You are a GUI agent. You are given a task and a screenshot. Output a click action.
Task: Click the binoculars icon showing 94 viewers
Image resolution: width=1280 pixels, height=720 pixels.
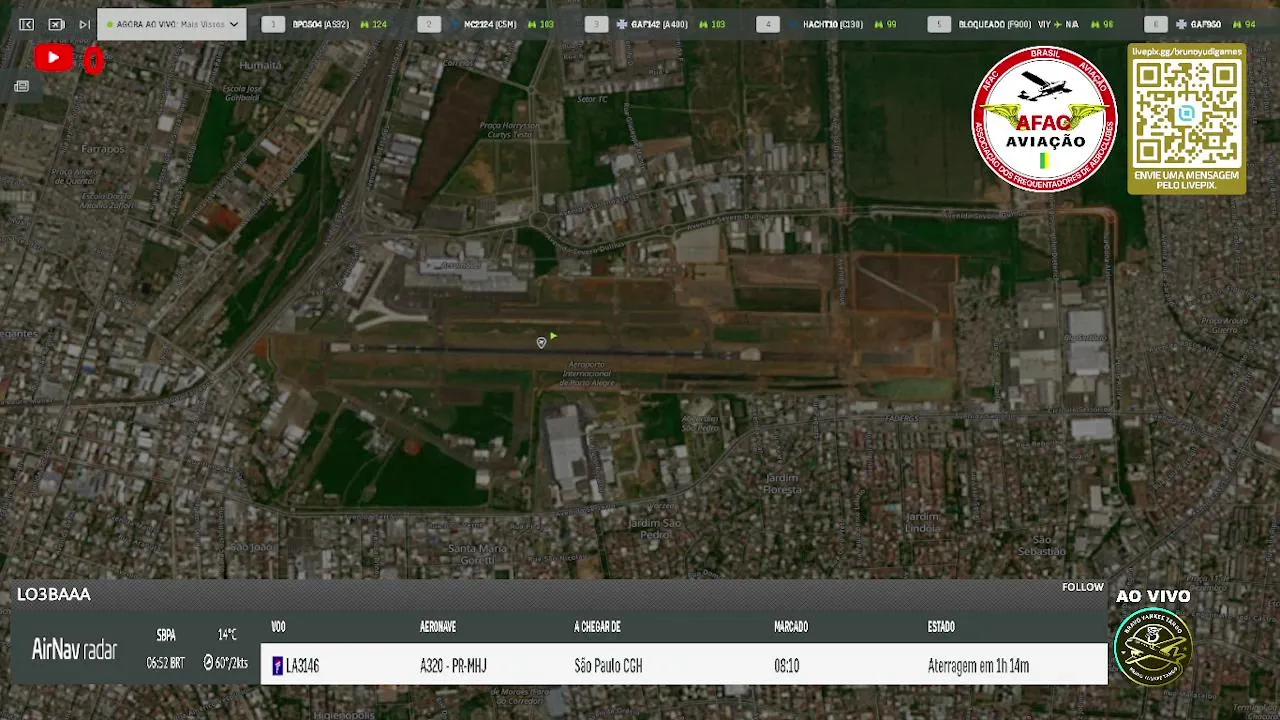pos(1237,24)
